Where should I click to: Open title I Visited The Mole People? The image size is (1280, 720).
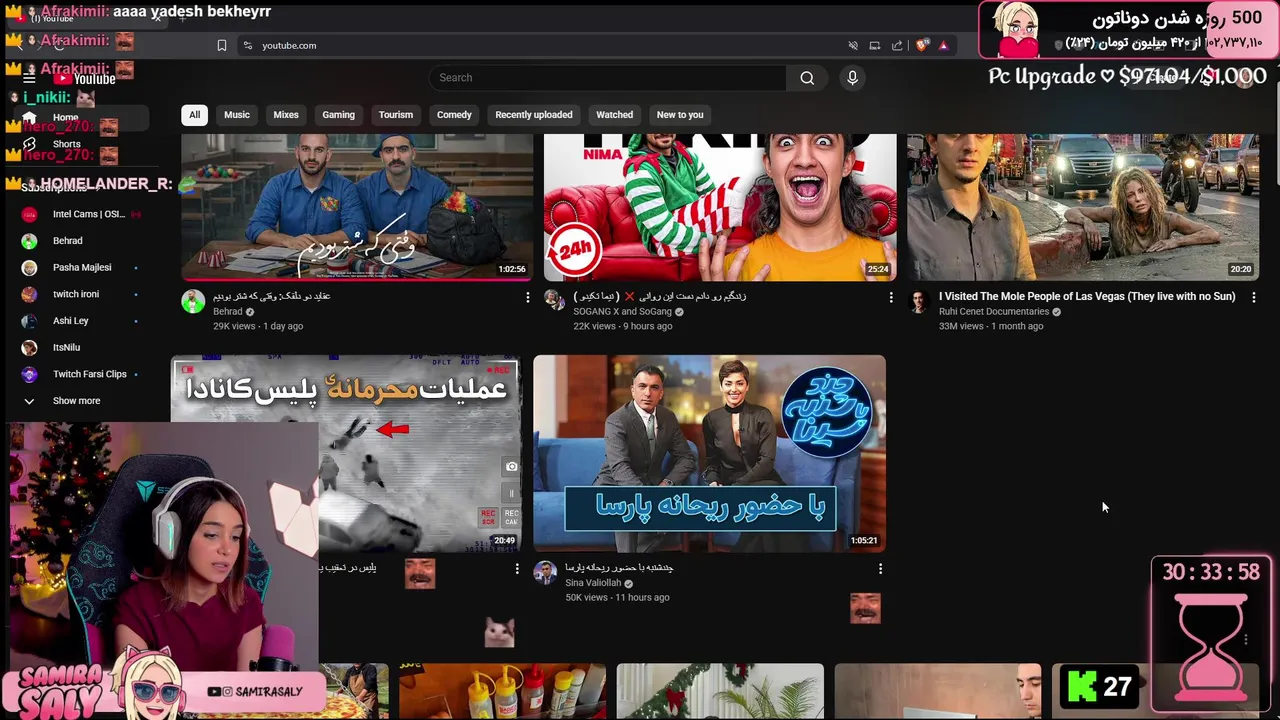pyautogui.click(x=1087, y=297)
